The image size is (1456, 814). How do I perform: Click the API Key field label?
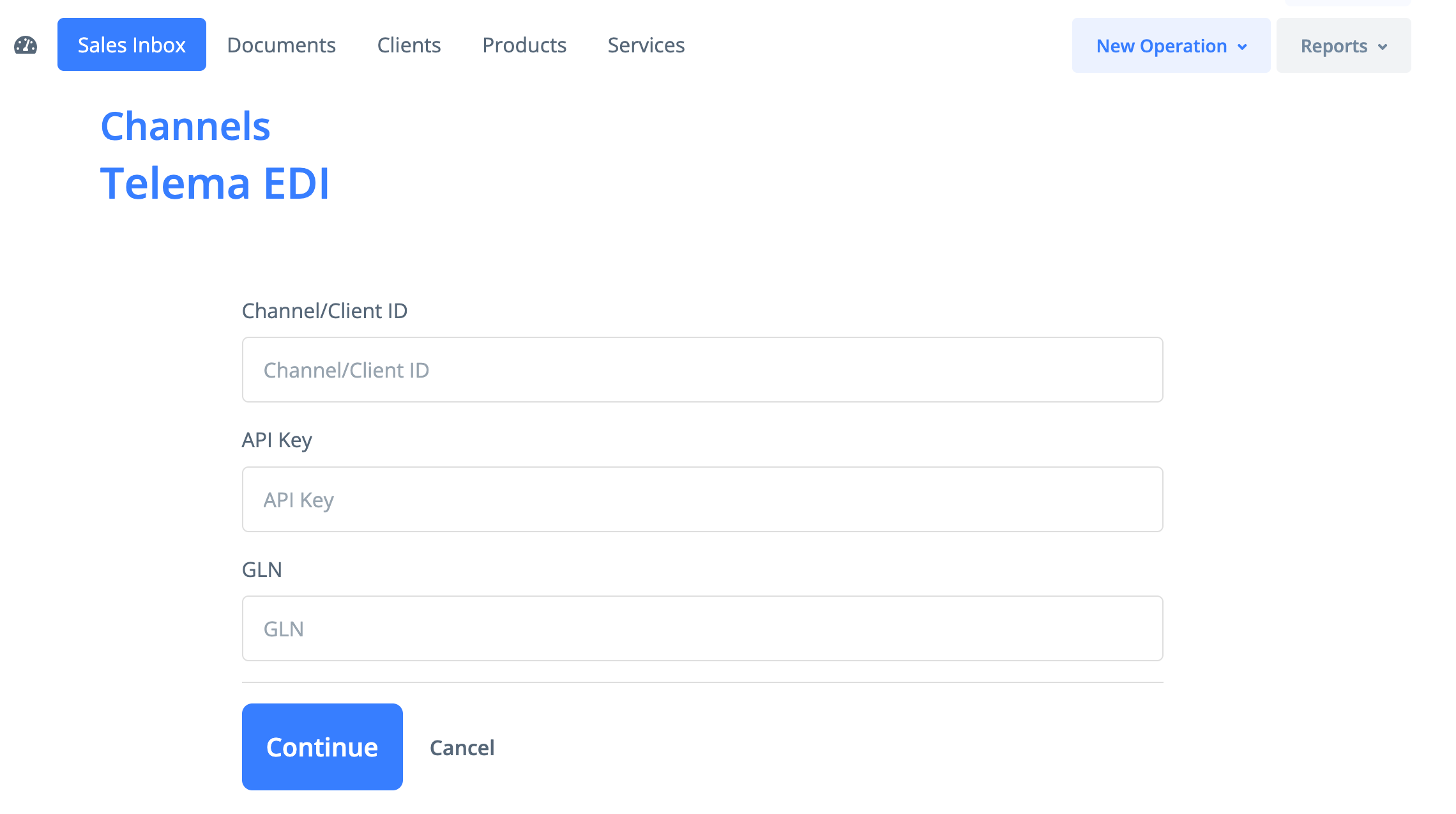(277, 440)
